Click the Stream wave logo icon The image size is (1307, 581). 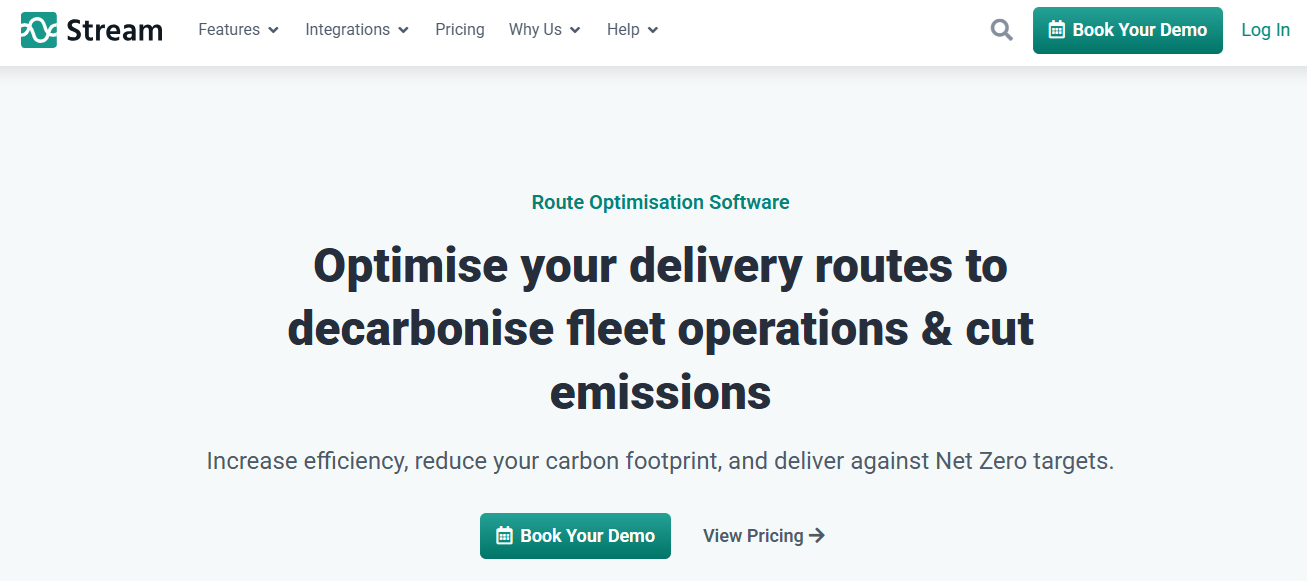39,30
